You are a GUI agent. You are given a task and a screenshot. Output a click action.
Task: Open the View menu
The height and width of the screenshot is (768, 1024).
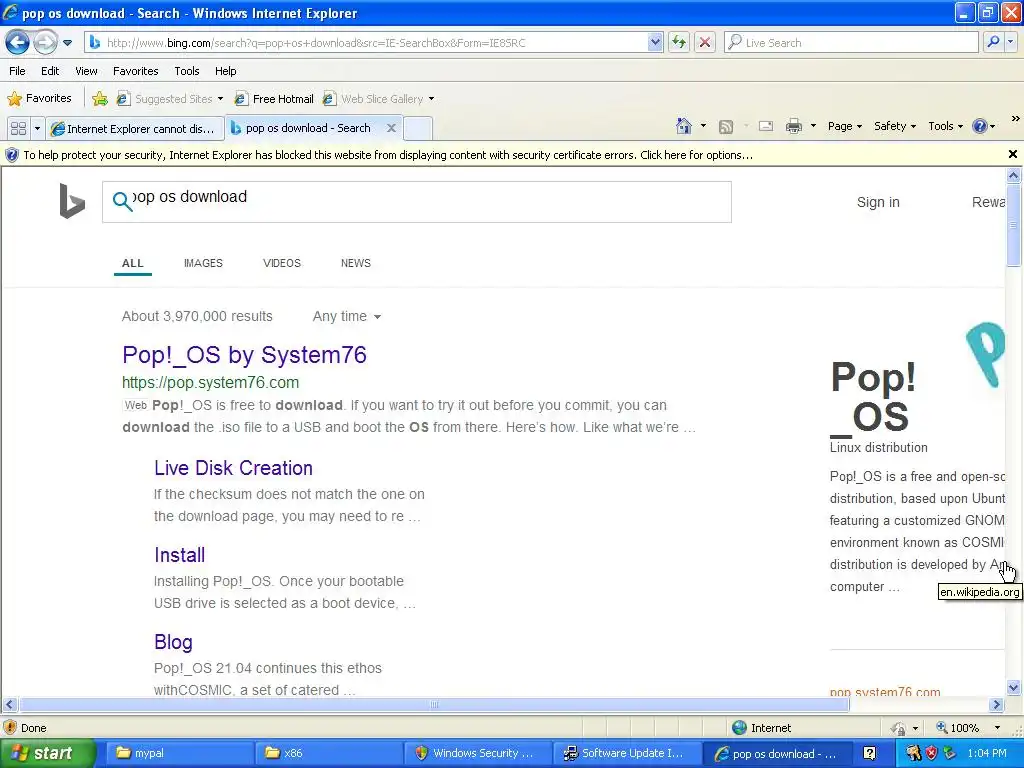[86, 71]
